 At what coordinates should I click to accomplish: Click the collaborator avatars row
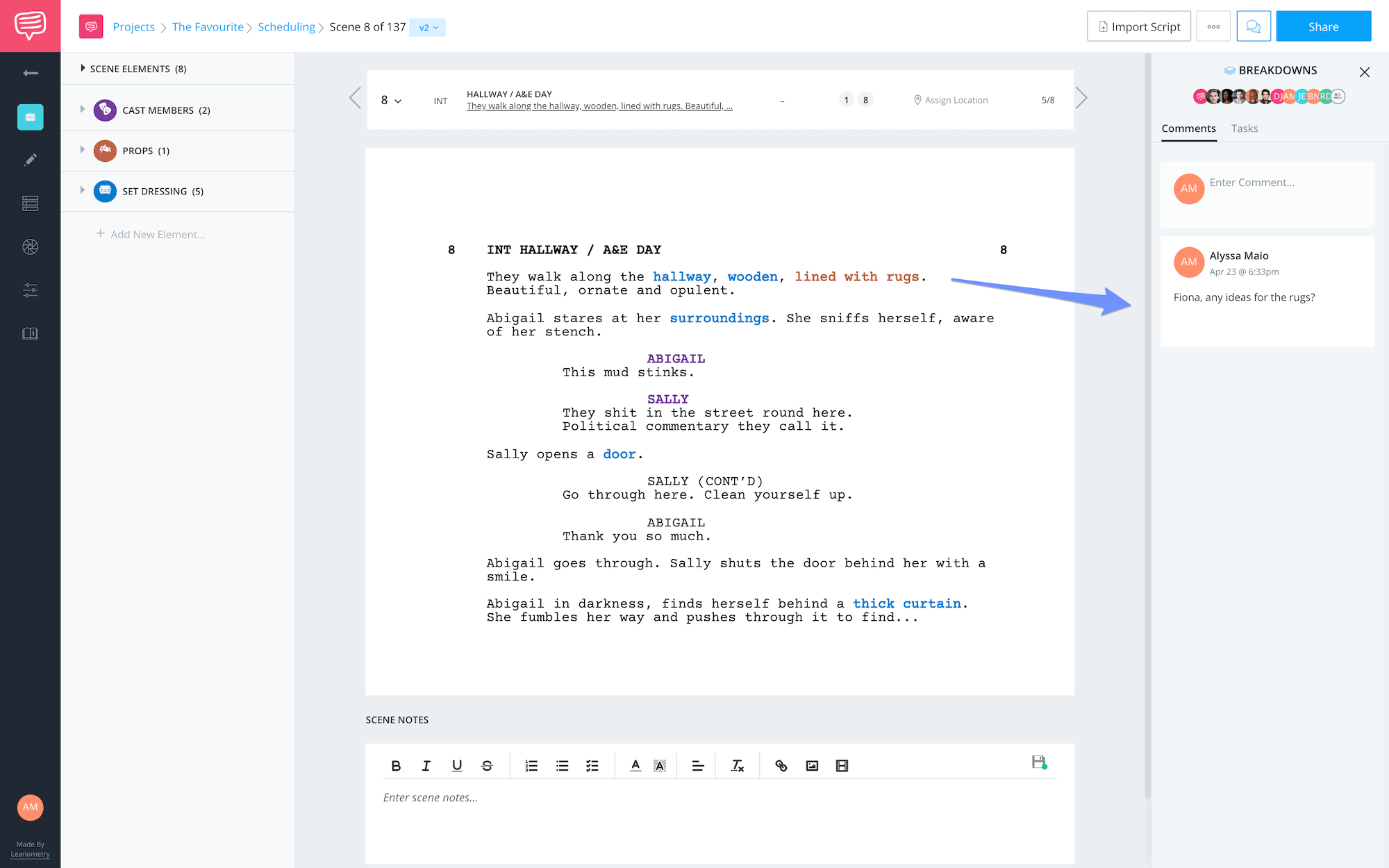(x=1269, y=97)
